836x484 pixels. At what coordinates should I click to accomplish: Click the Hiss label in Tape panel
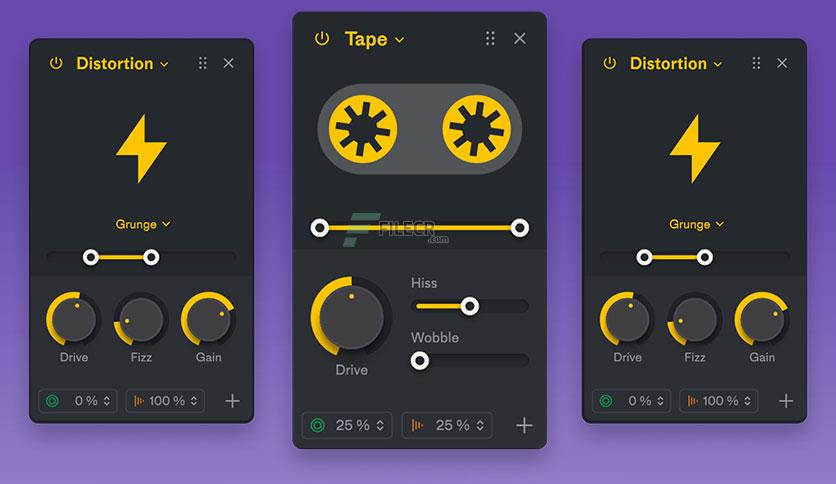point(424,283)
